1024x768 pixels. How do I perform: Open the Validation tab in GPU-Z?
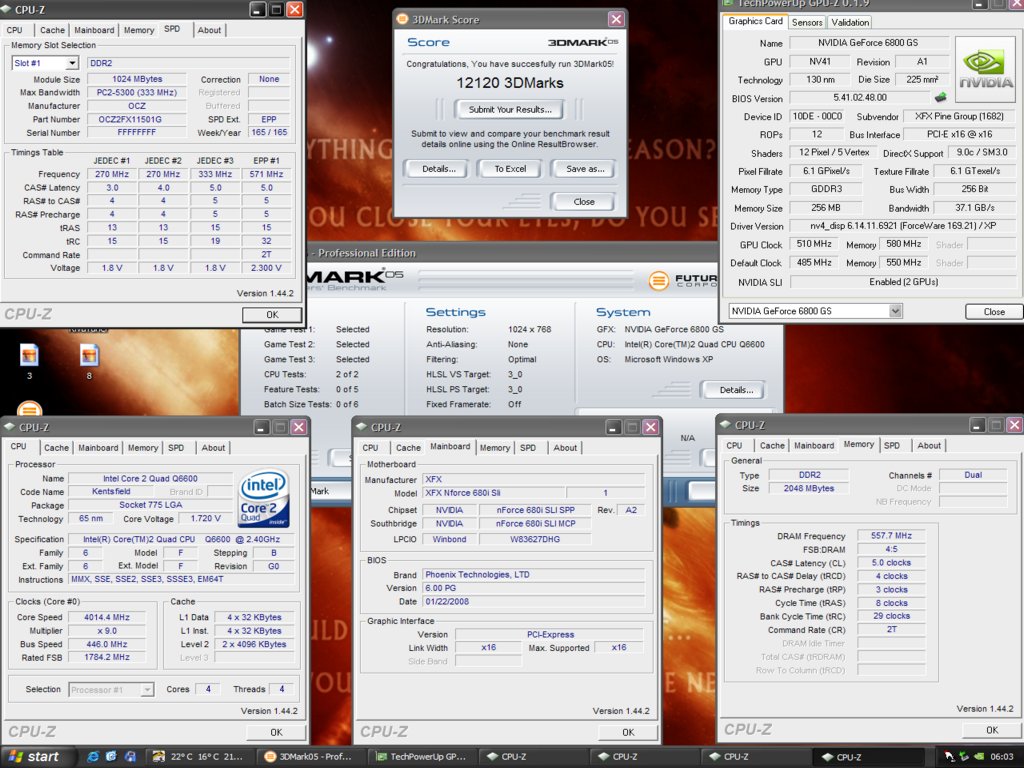tap(850, 22)
